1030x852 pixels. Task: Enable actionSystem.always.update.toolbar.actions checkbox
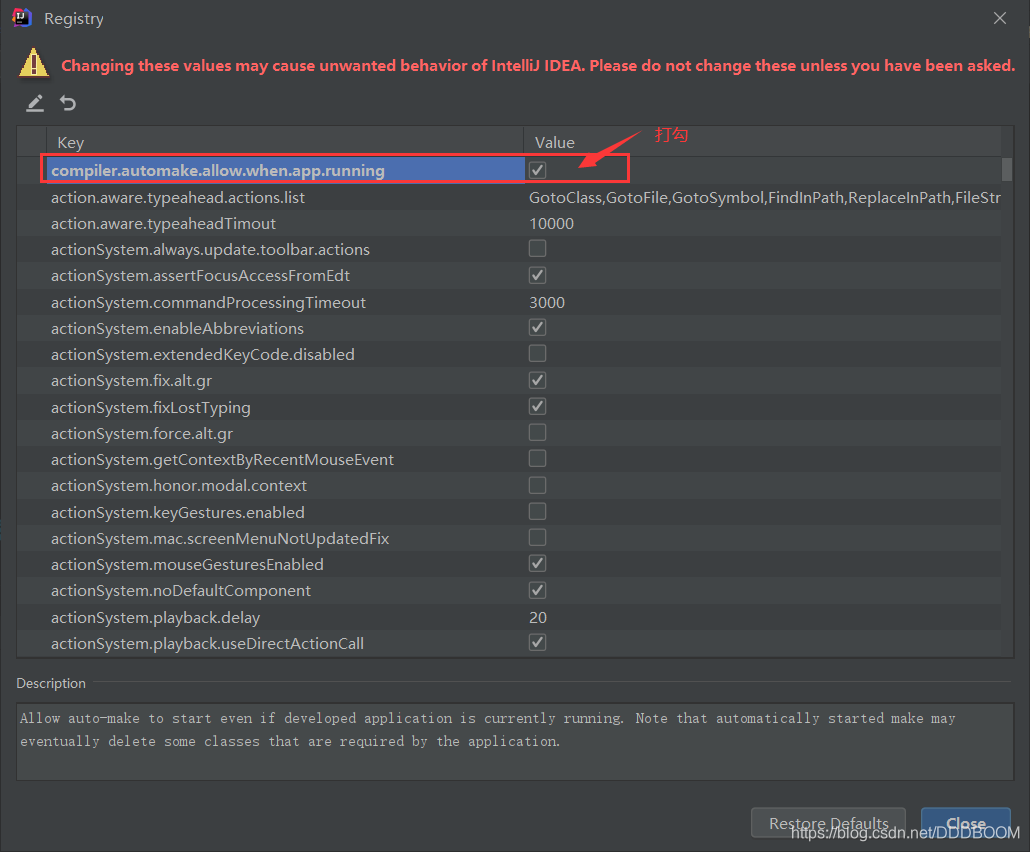tap(537, 249)
